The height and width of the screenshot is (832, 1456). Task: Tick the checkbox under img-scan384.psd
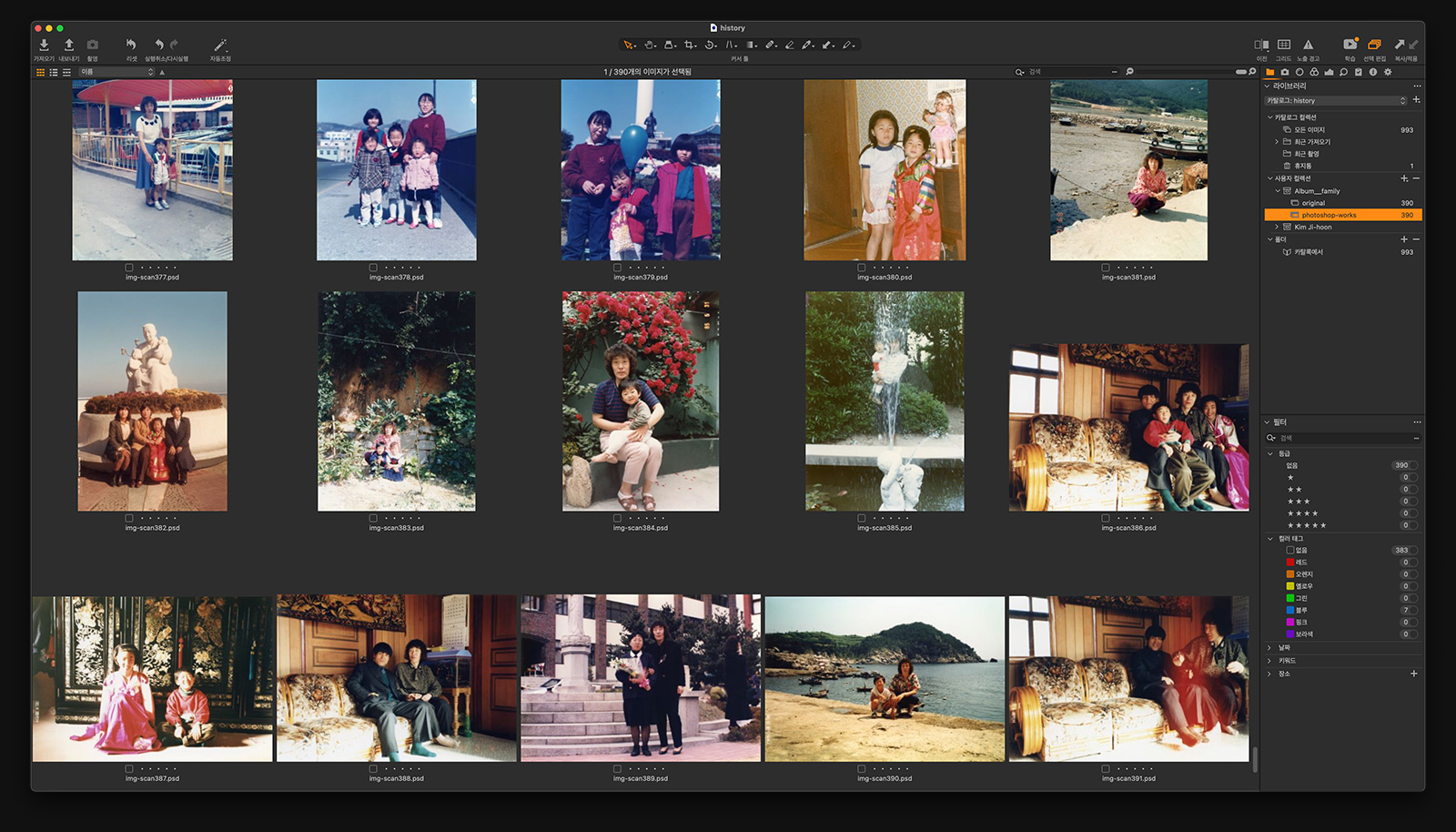pos(617,518)
